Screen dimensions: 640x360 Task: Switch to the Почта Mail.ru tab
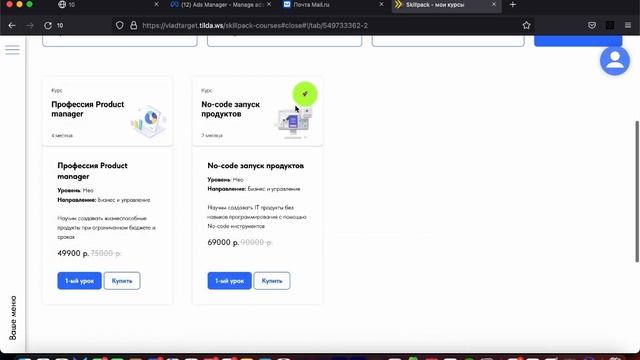click(333, 4)
